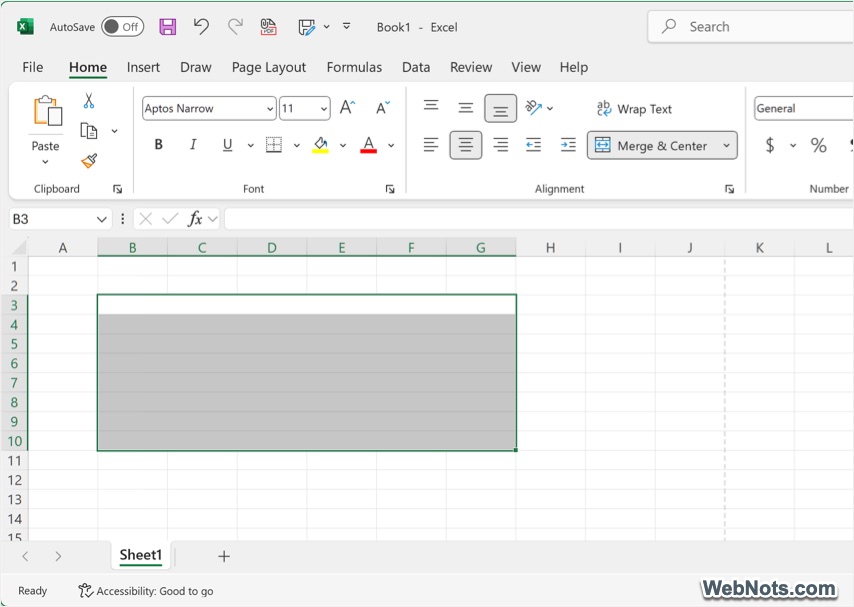
Task: Toggle Middle Align
Action: 466,107
